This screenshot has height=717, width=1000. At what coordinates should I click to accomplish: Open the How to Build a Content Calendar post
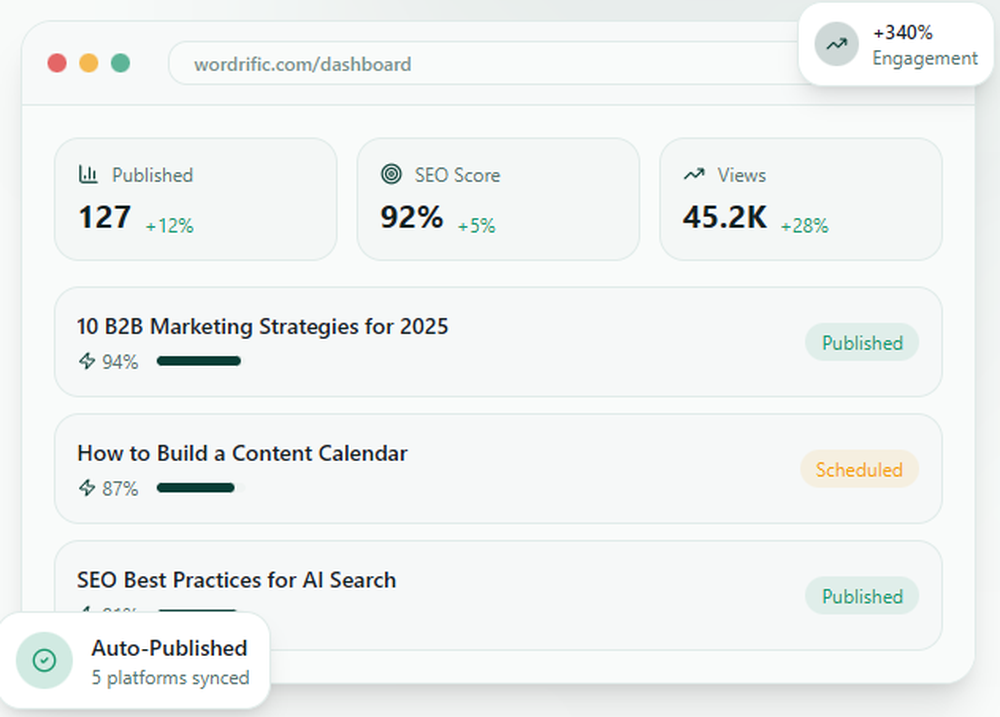241,453
